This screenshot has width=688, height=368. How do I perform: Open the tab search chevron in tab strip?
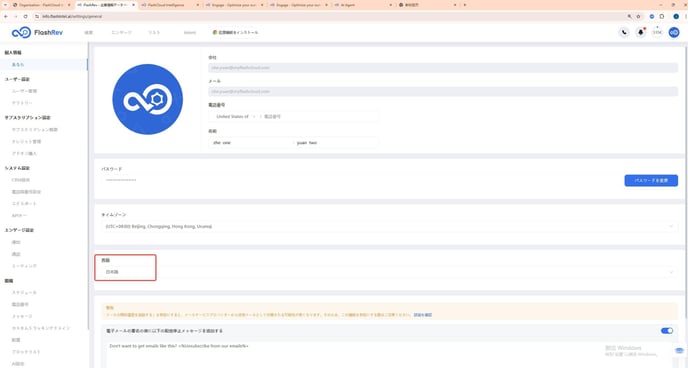click(5, 5)
